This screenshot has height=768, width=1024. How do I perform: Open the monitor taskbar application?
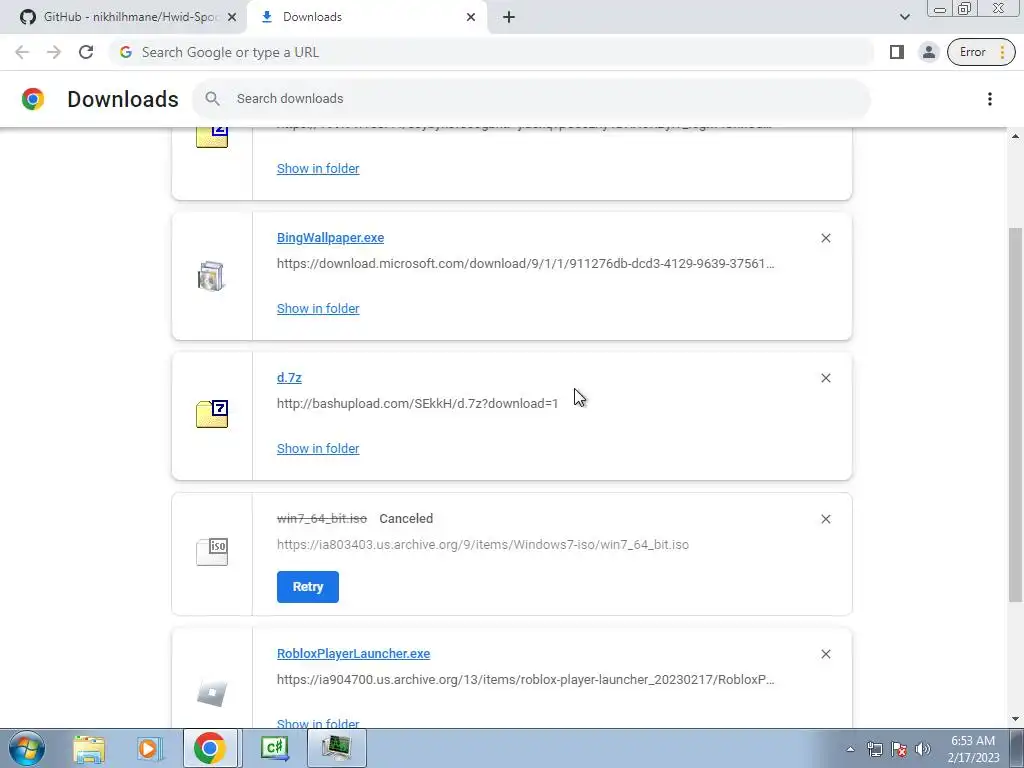point(336,748)
